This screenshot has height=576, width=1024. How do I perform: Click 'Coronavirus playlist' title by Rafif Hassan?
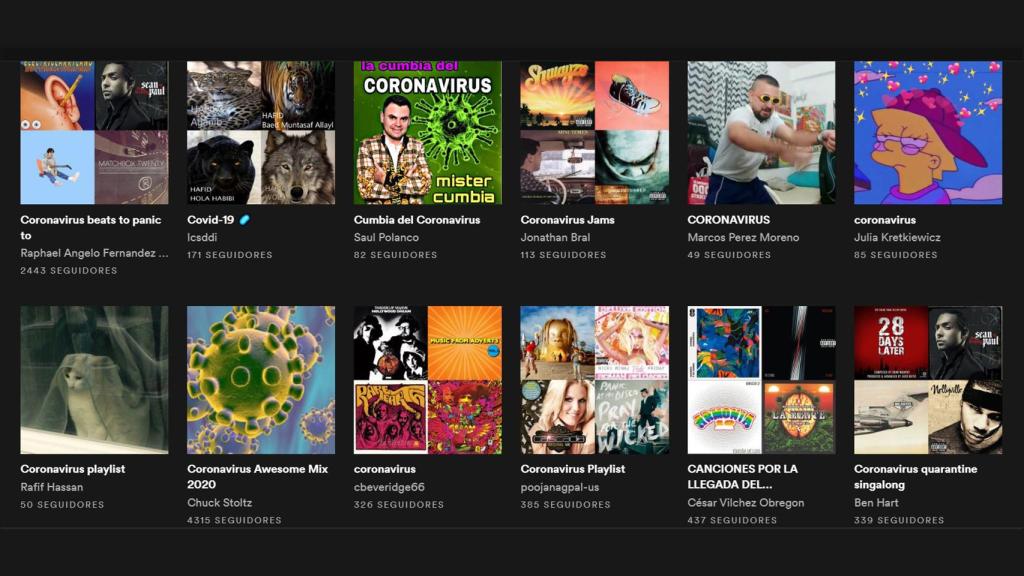[x=72, y=469]
